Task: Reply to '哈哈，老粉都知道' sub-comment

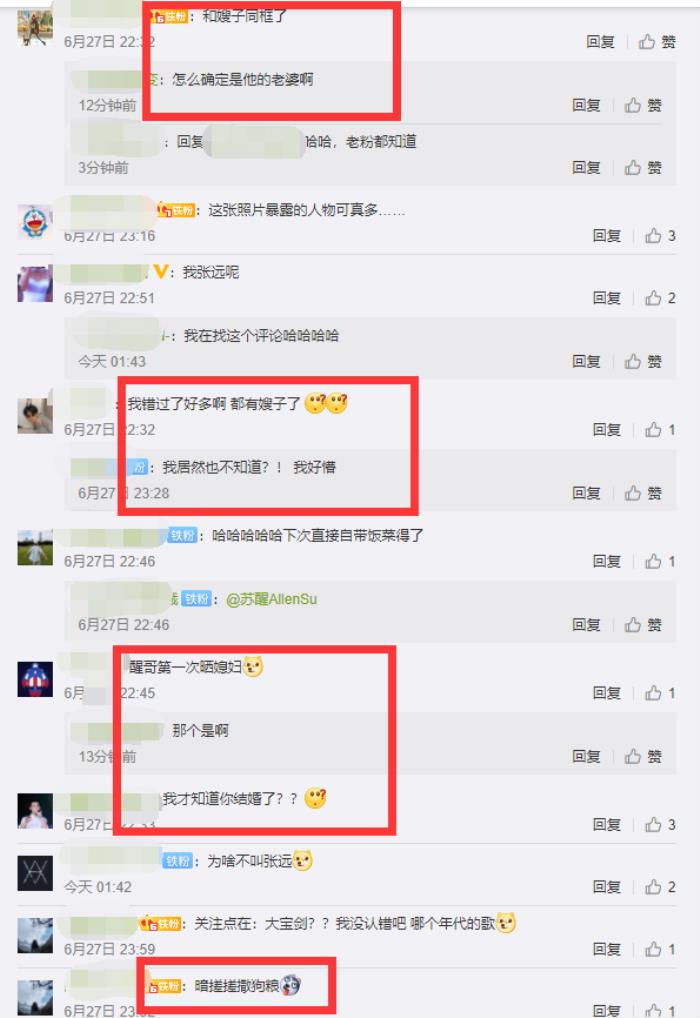Action: coord(586,168)
